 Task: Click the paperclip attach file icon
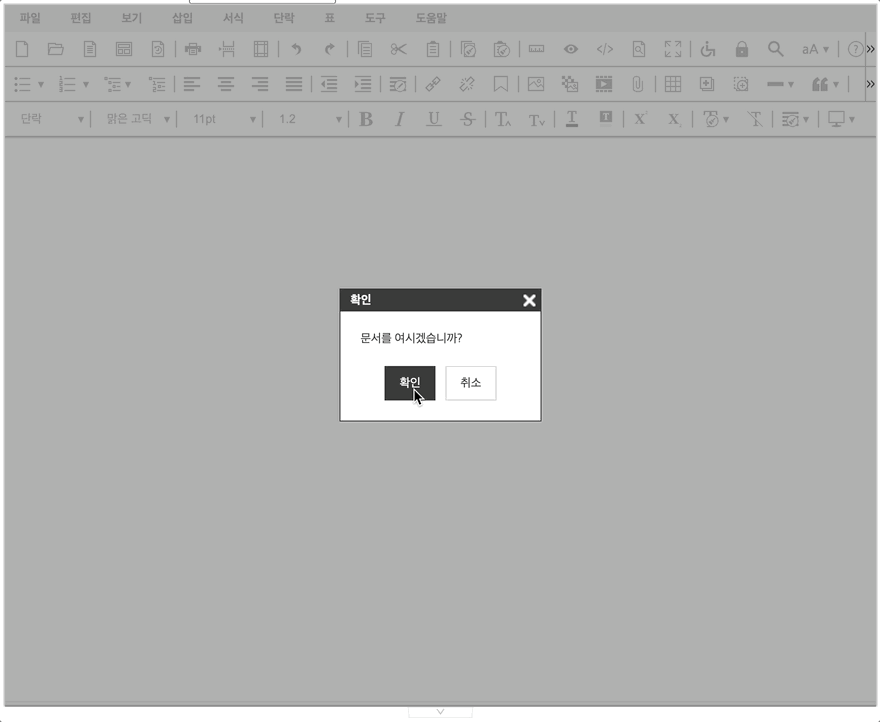[x=636, y=84]
